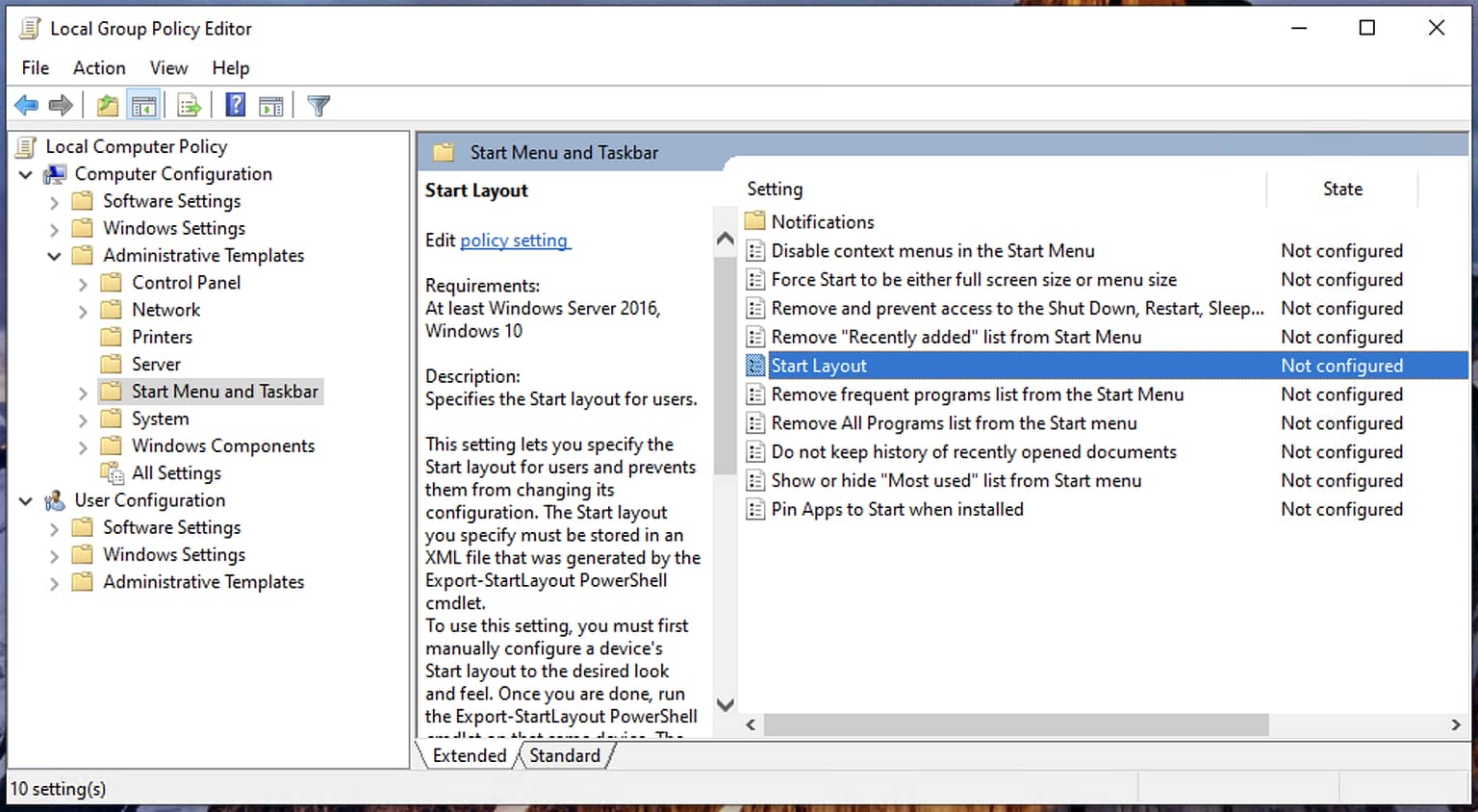
Task: Click the Up one level folder icon
Action: (x=107, y=104)
